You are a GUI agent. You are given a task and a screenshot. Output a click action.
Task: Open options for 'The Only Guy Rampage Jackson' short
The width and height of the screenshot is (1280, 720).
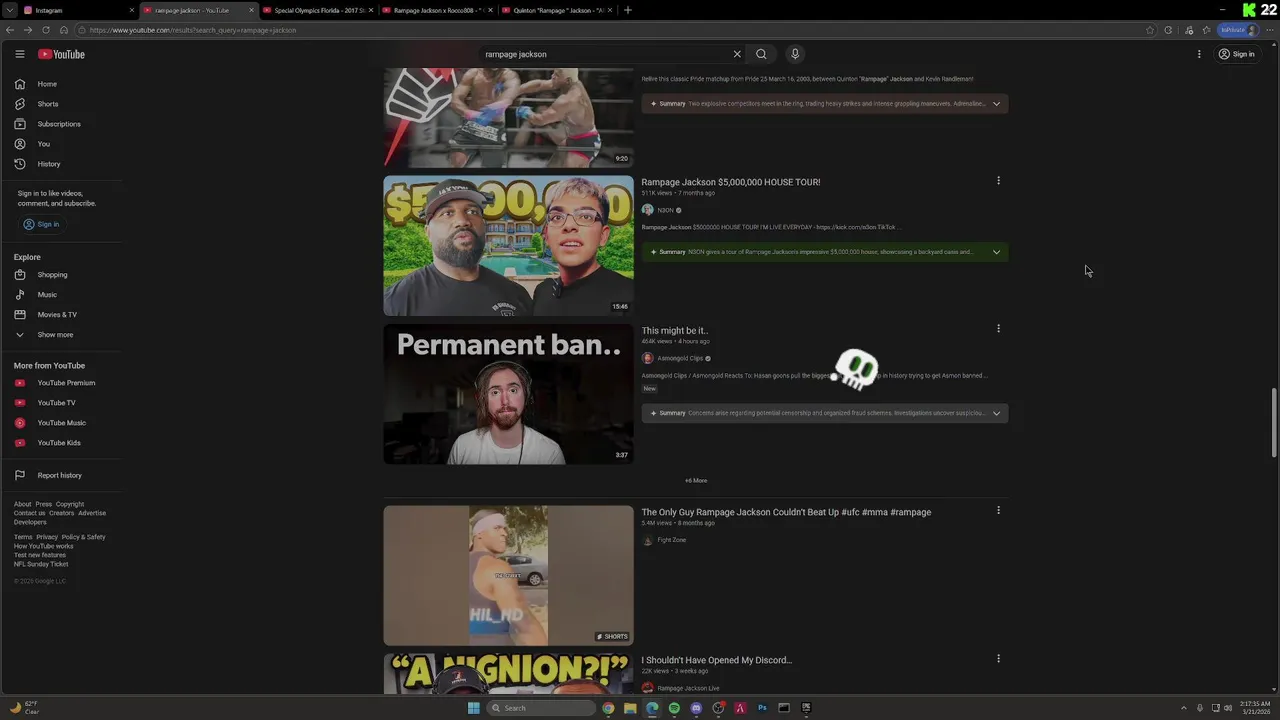click(x=998, y=511)
